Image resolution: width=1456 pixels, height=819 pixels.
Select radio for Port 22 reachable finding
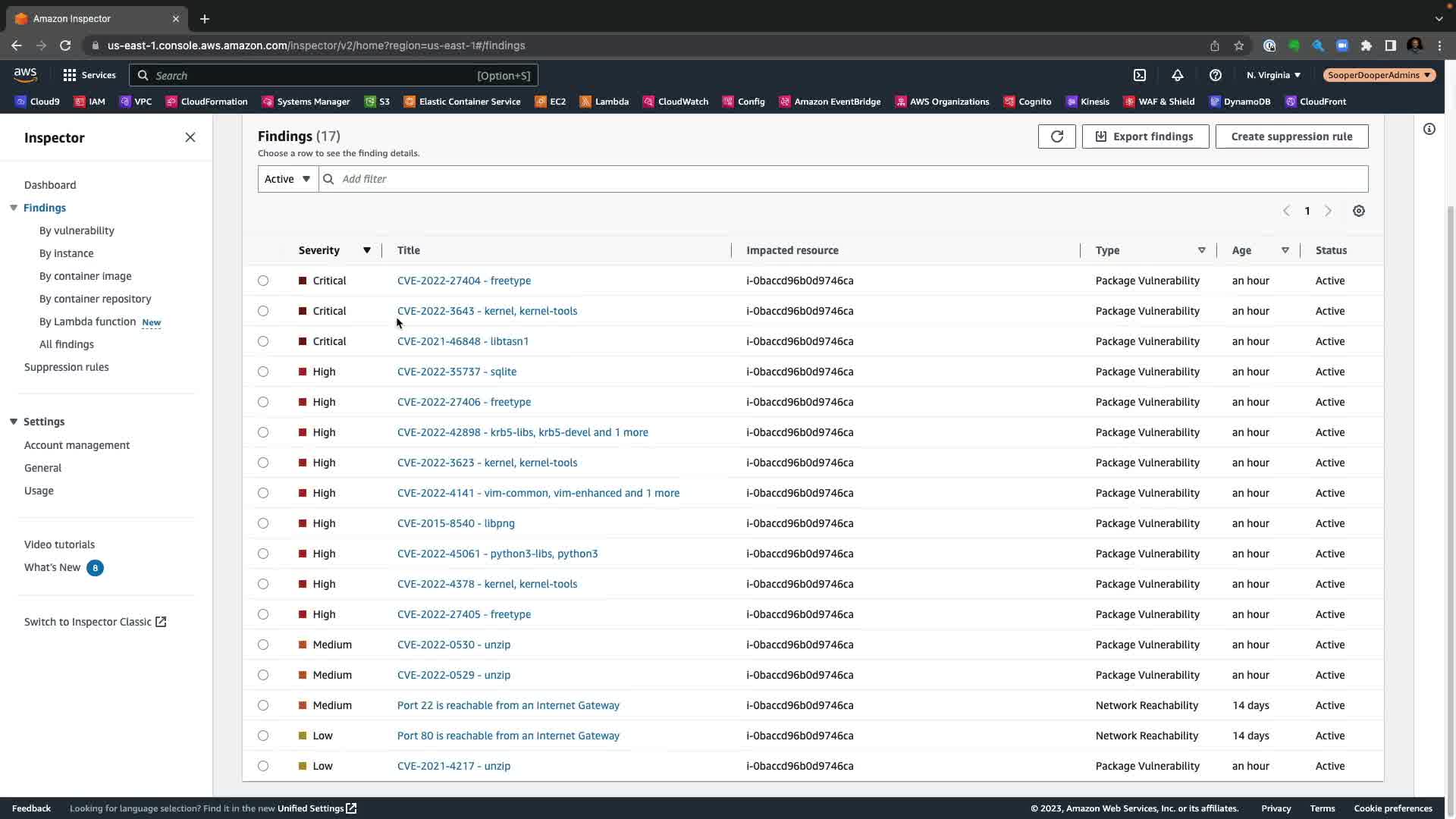click(x=263, y=705)
